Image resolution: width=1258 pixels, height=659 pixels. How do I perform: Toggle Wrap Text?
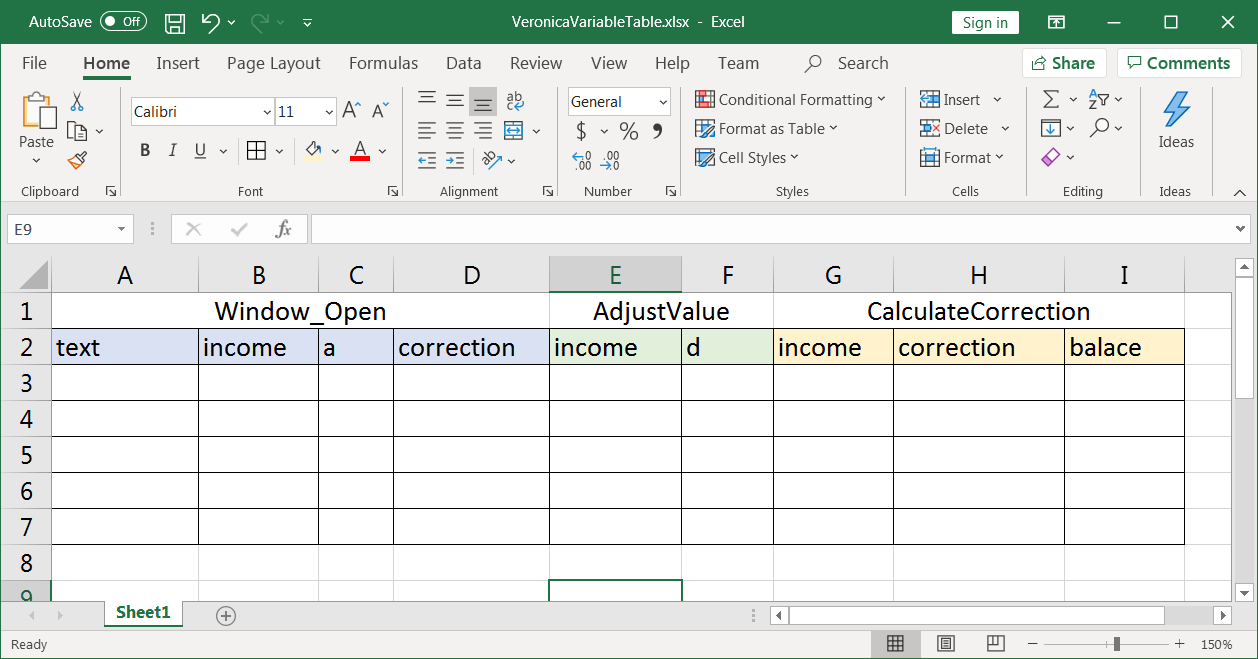coord(515,101)
